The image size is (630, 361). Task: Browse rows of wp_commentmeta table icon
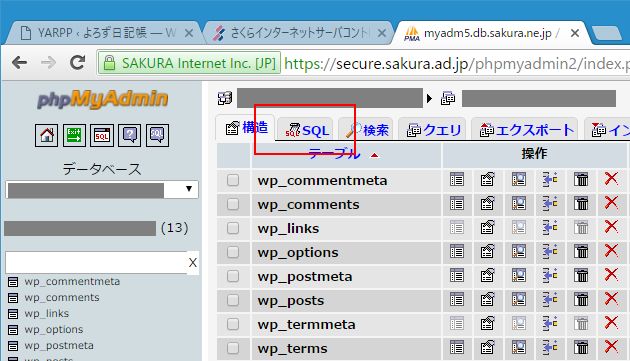tap(457, 179)
